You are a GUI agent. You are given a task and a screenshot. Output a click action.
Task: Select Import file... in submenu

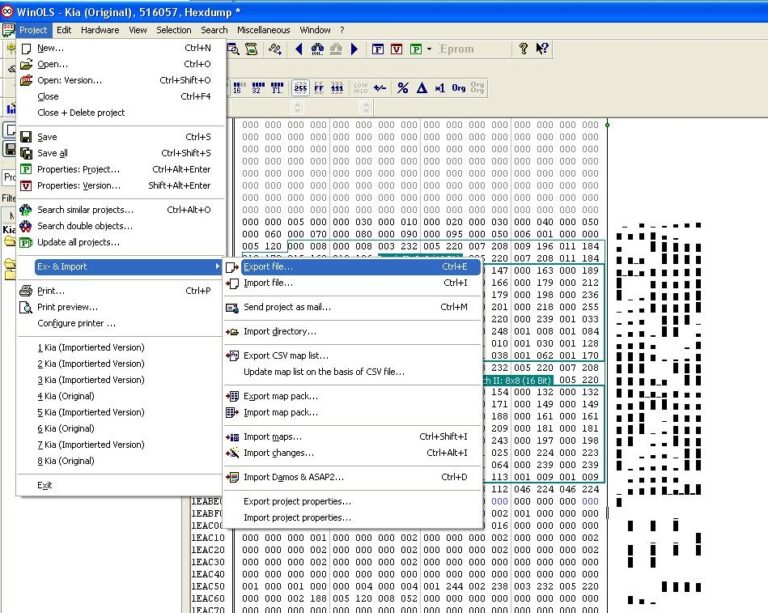click(x=353, y=283)
